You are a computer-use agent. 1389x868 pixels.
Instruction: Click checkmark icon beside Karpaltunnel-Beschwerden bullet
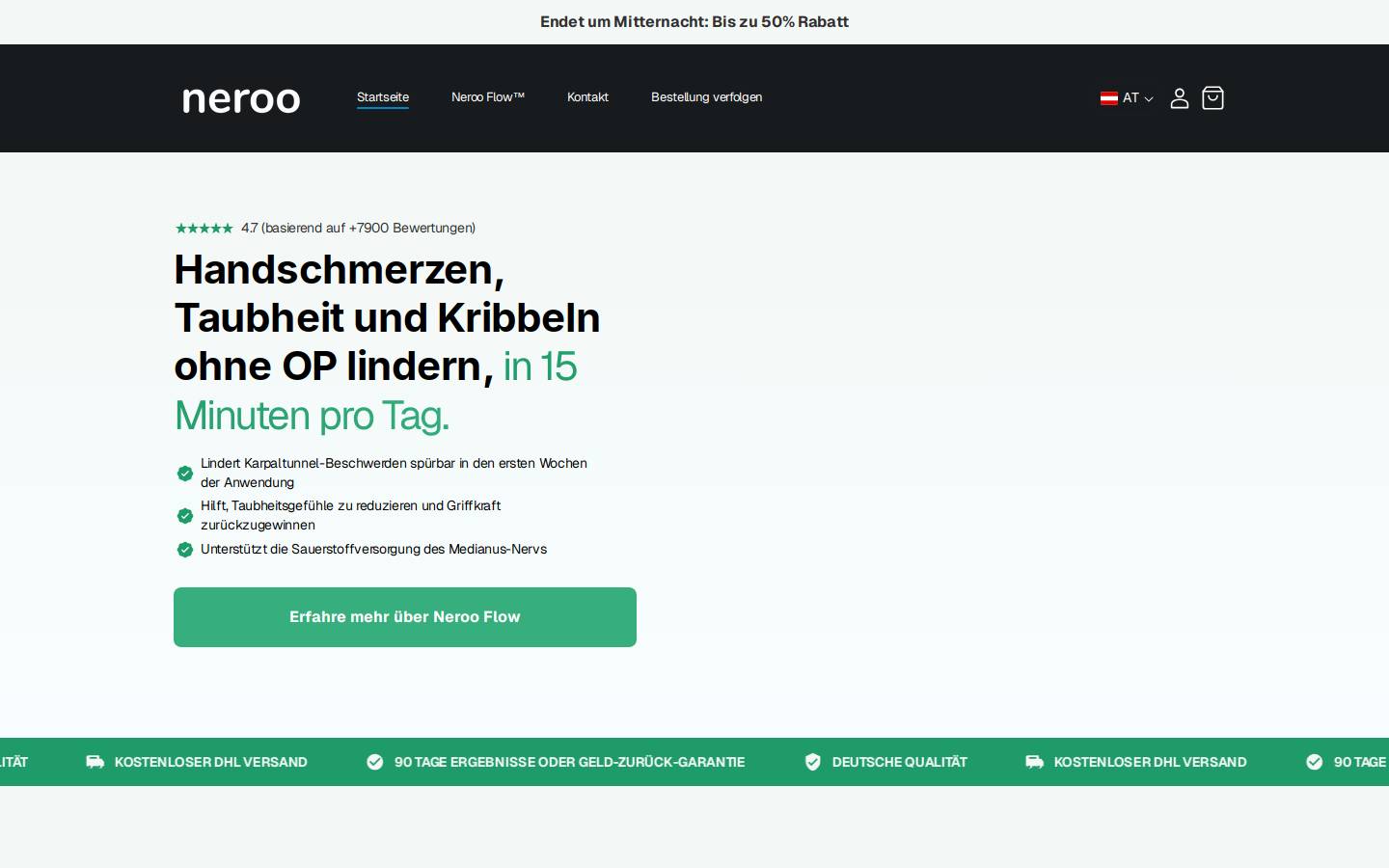click(x=185, y=474)
